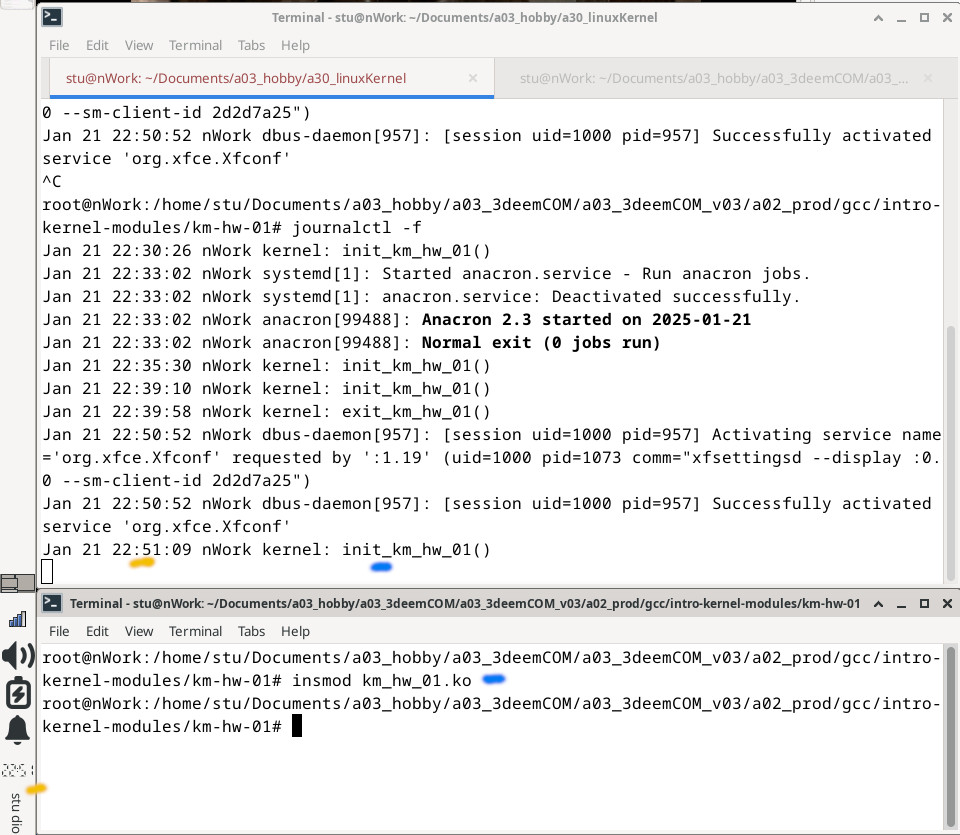Open Help menu in lower terminal window
The image size is (960, 835).
pos(295,631)
